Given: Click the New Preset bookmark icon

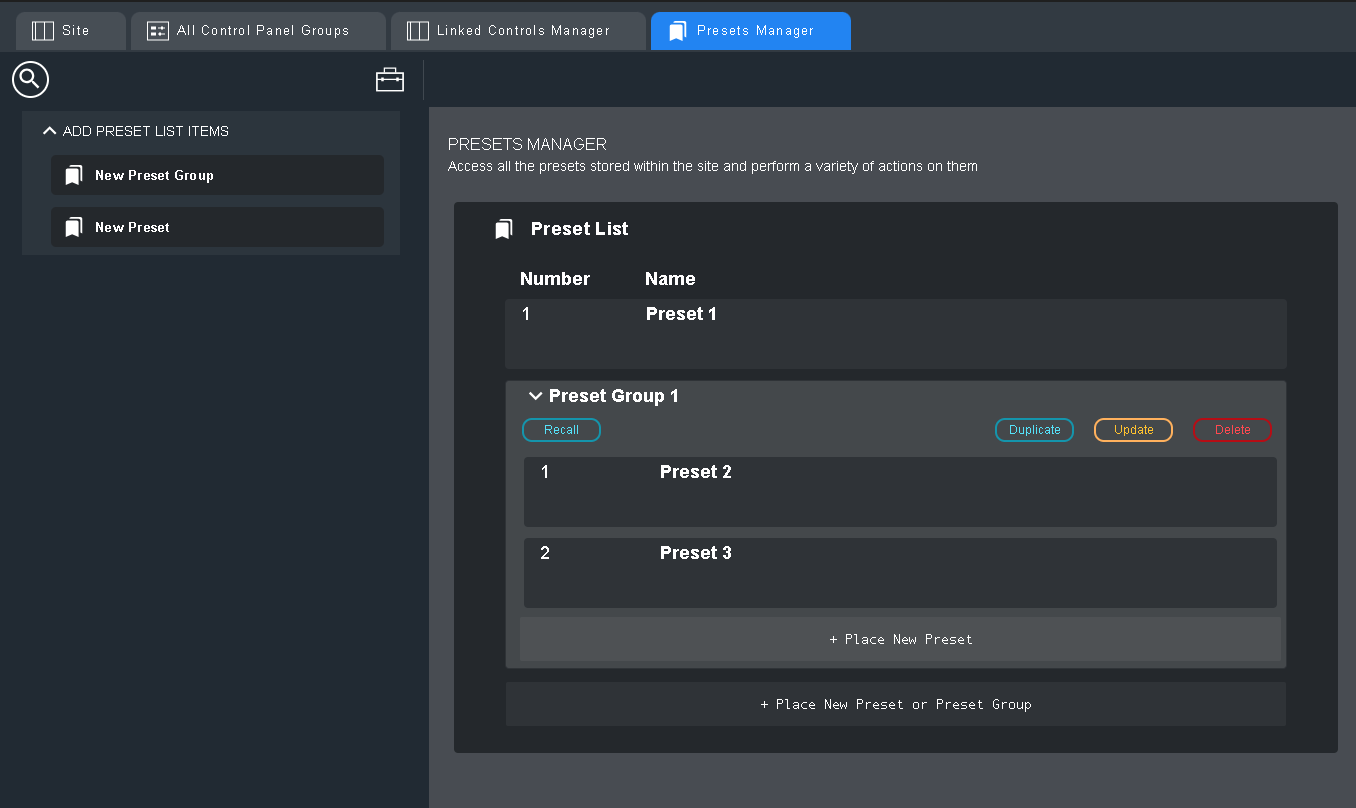Looking at the screenshot, I should [73, 228].
